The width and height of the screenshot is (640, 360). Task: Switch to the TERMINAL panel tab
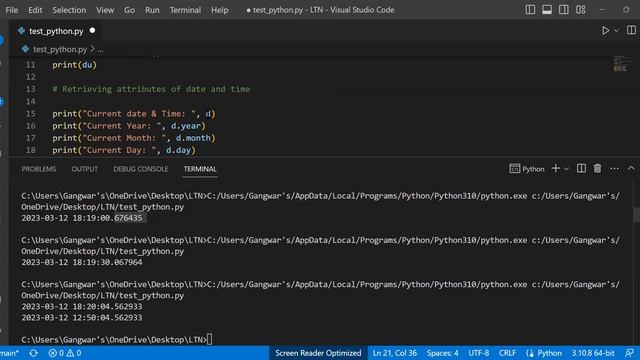200,169
